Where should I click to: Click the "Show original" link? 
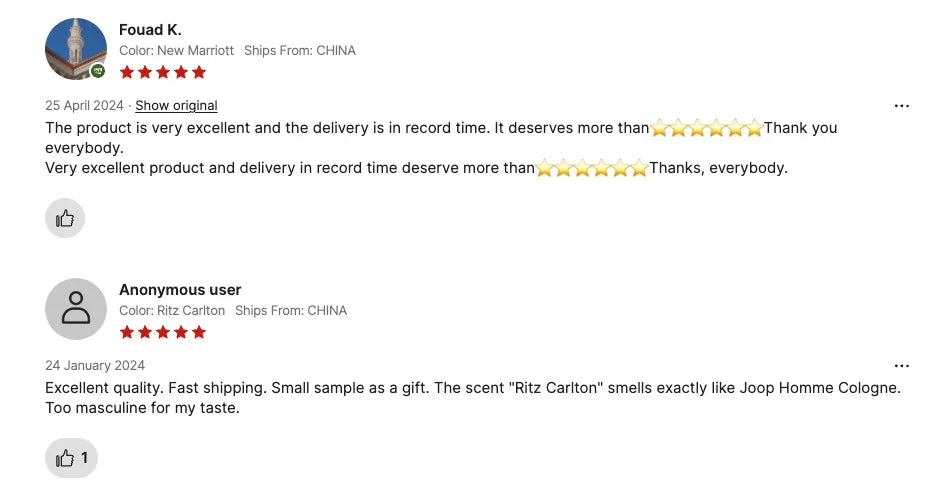(x=176, y=106)
